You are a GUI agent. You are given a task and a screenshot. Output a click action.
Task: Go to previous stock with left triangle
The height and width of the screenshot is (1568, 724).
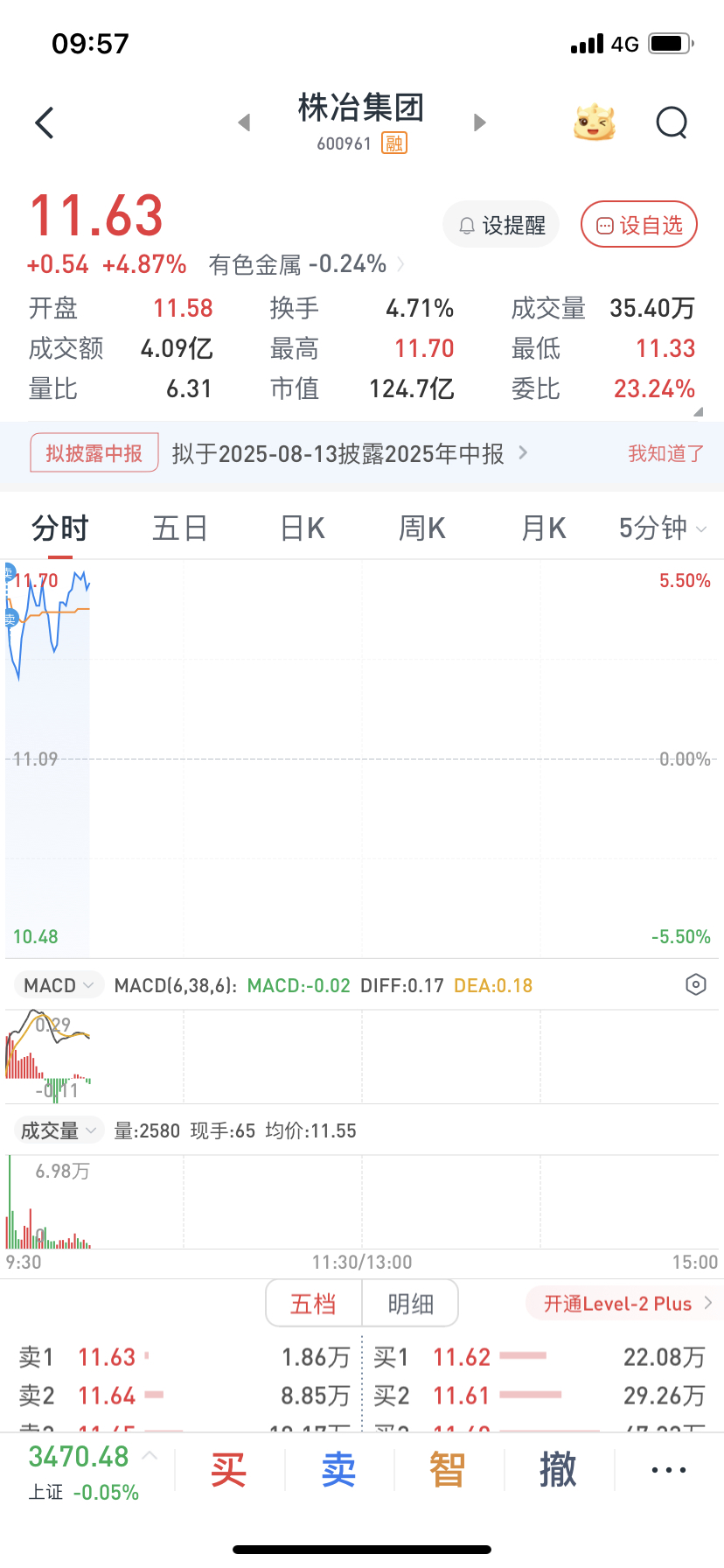pyautogui.click(x=245, y=122)
